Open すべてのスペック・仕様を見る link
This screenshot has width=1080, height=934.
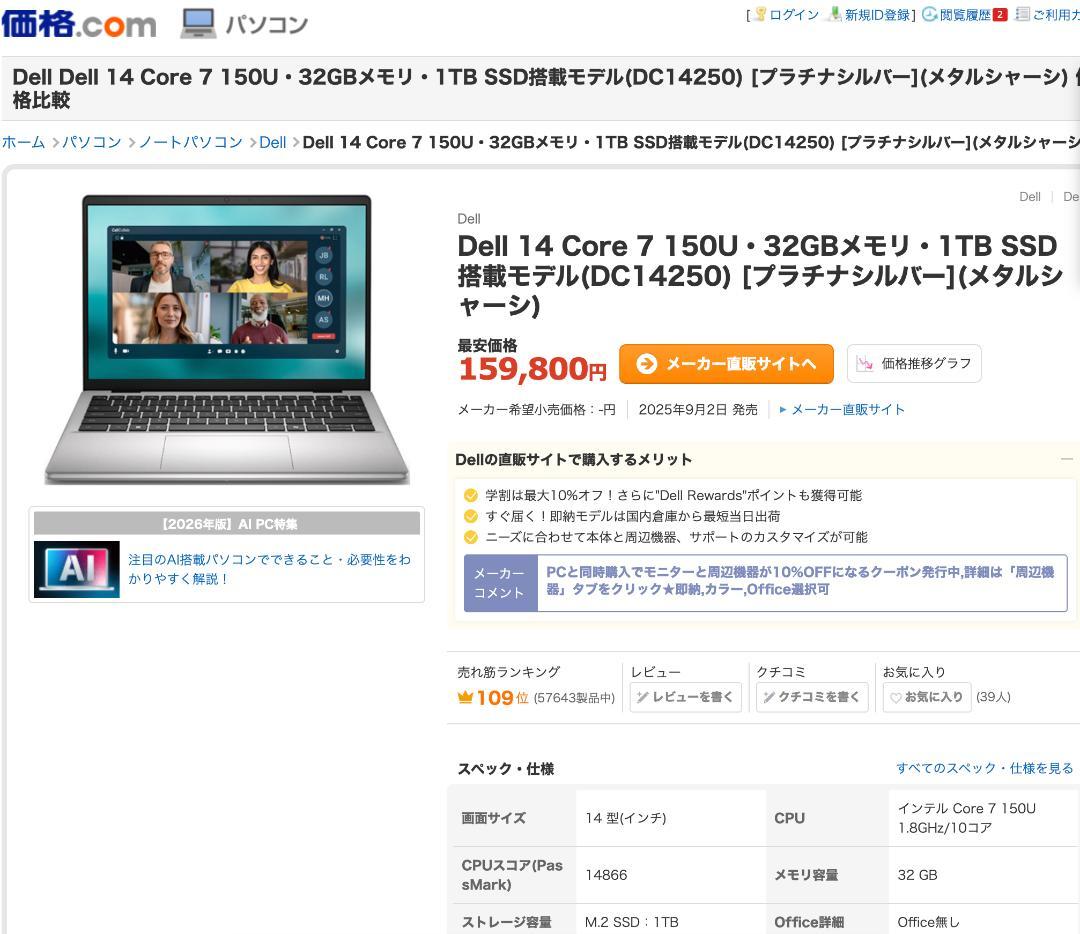coord(984,768)
